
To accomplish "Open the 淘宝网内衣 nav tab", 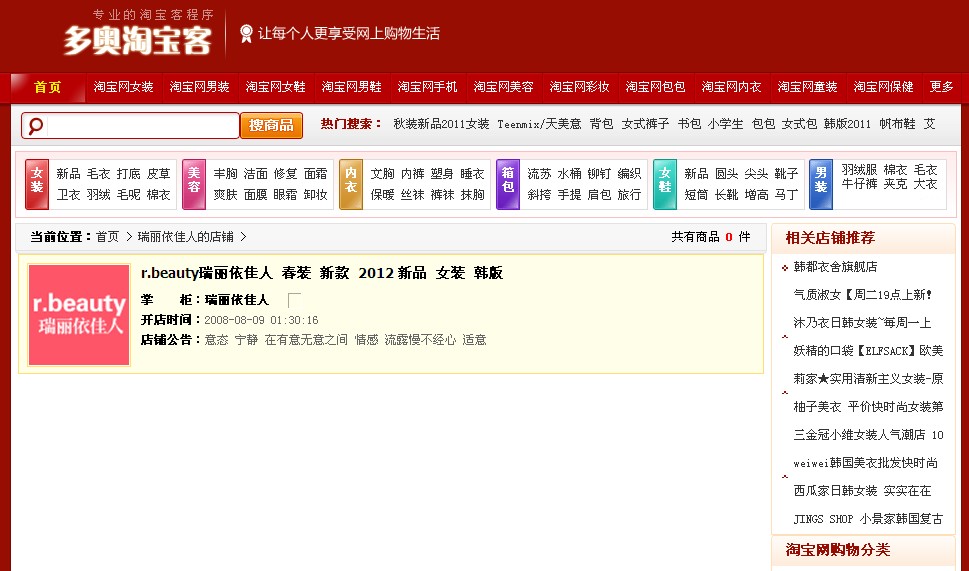I will coord(732,87).
